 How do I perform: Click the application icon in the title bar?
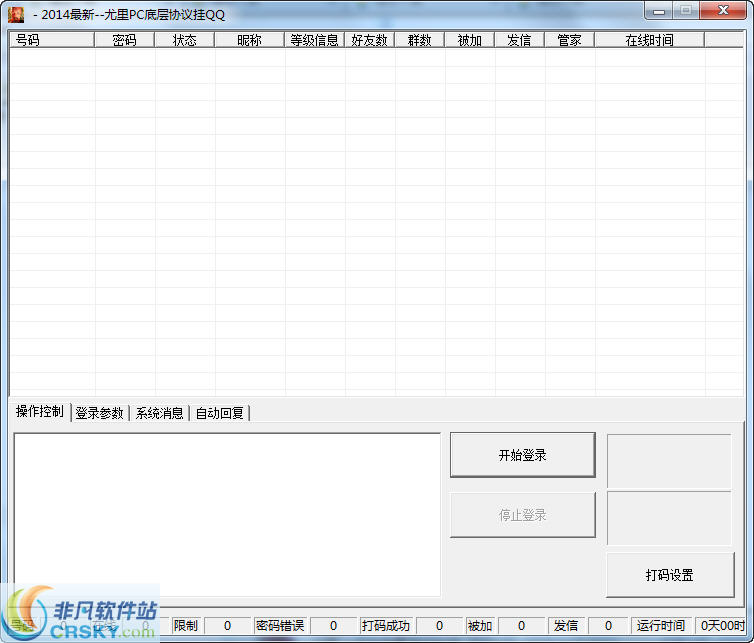(x=16, y=14)
